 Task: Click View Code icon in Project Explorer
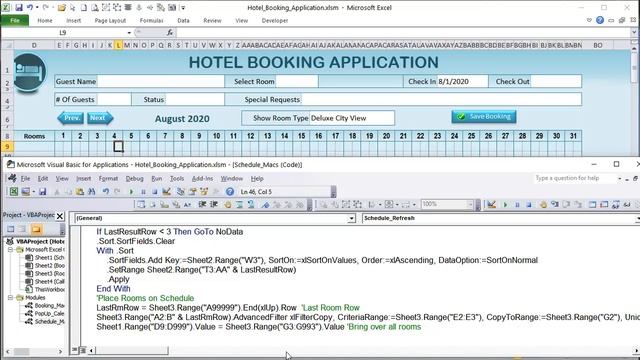click(11, 229)
